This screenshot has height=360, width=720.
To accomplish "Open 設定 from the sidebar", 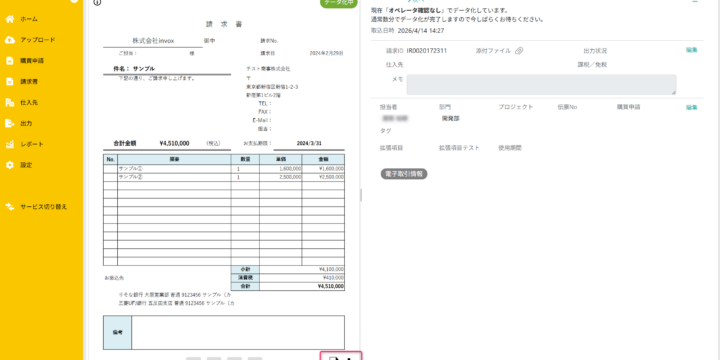I will (26, 165).
